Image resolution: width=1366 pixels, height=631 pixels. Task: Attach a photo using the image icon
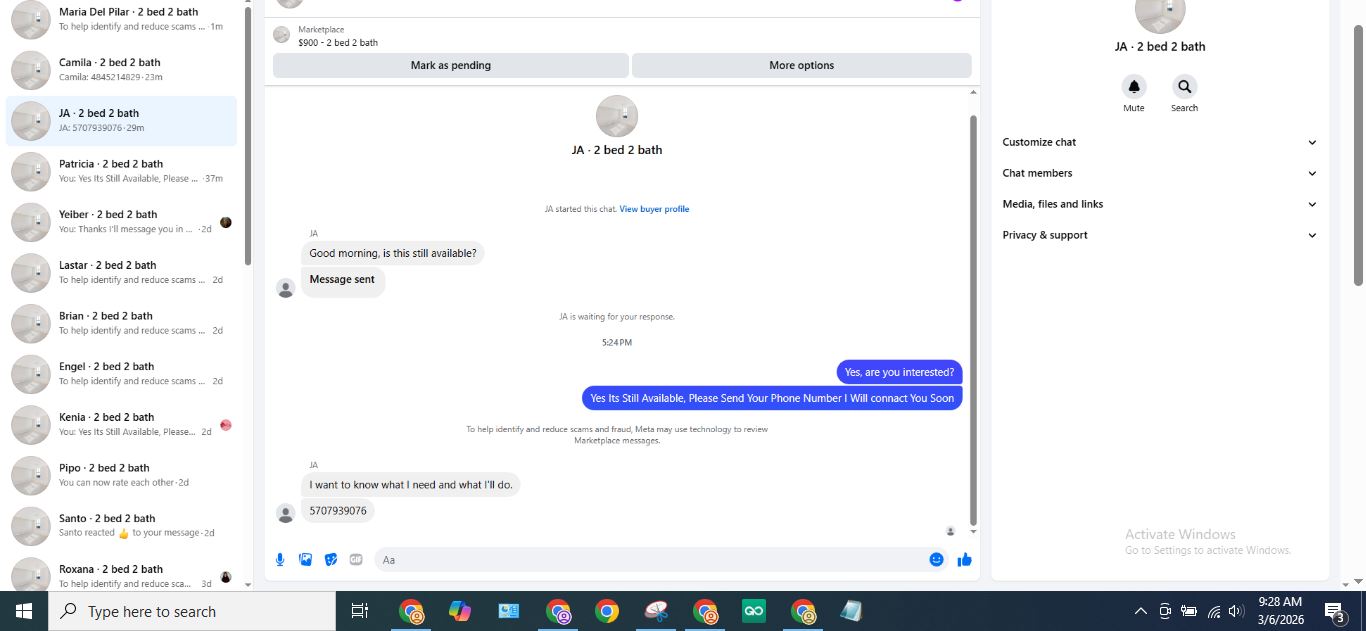pyautogui.click(x=306, y=560)
